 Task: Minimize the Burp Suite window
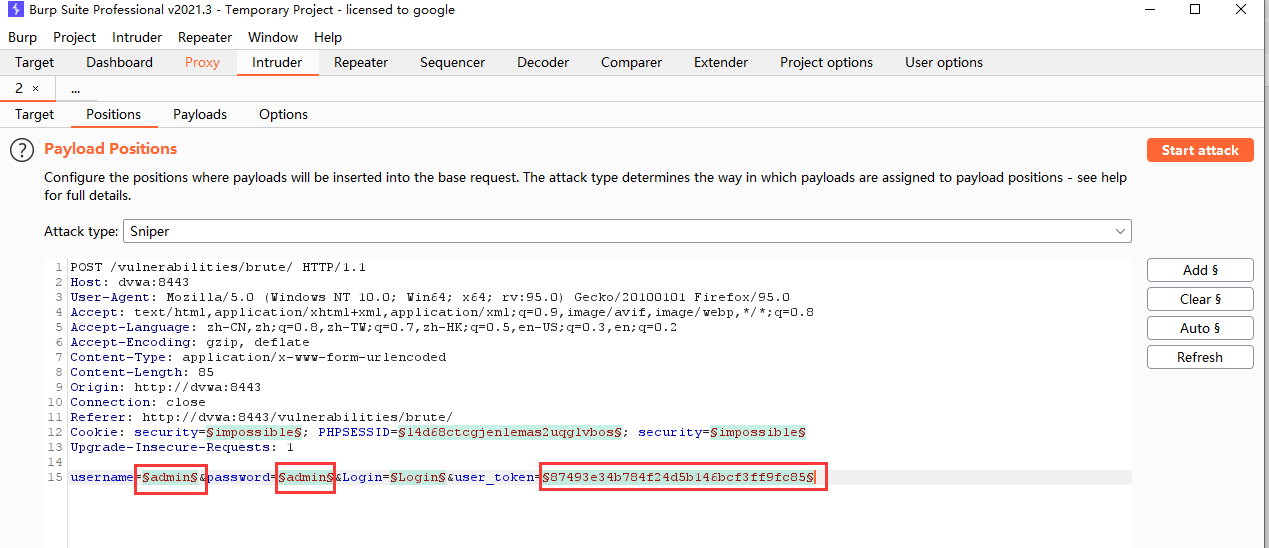coord(1148,10)
